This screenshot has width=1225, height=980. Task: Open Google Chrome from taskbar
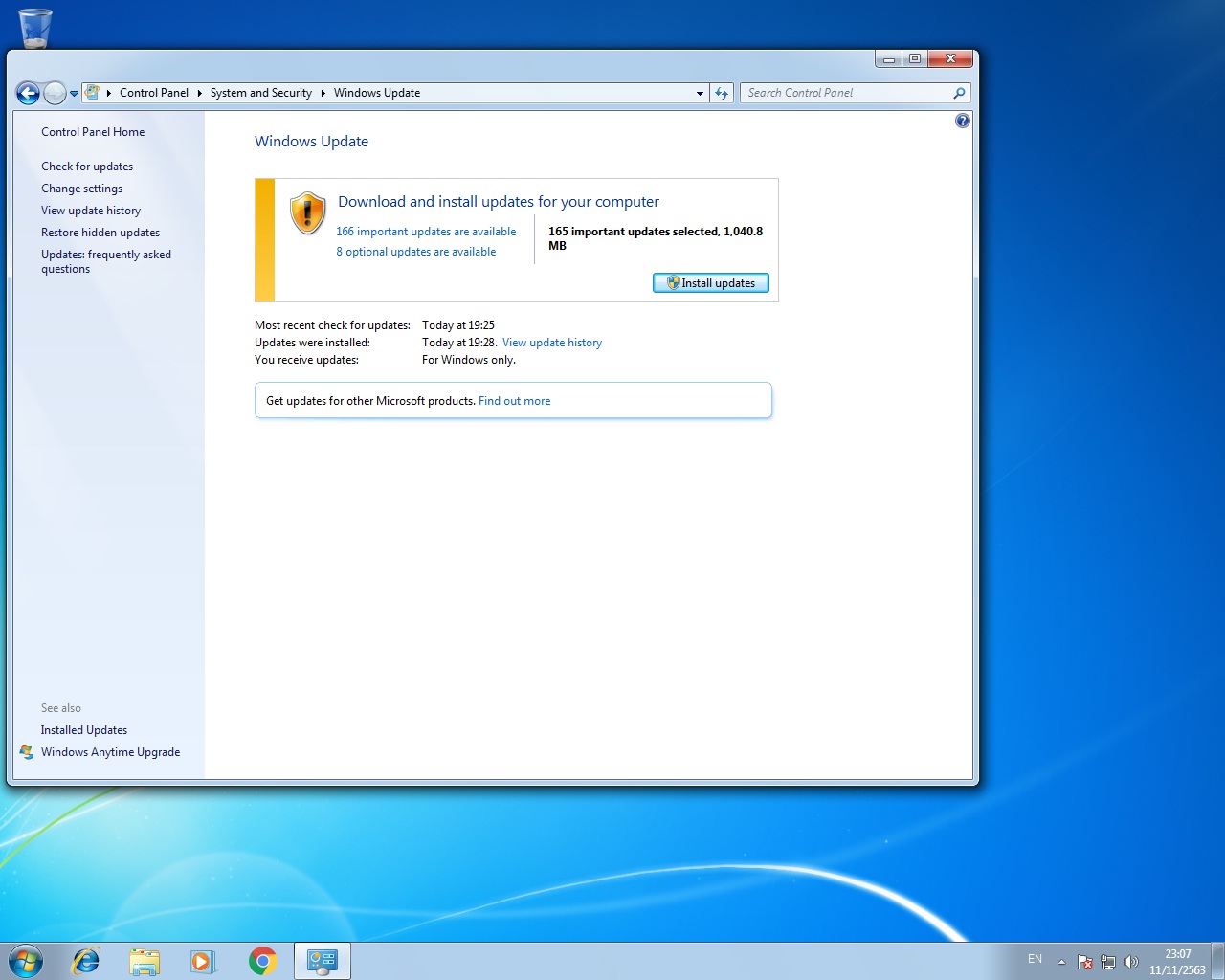[262, 960]
